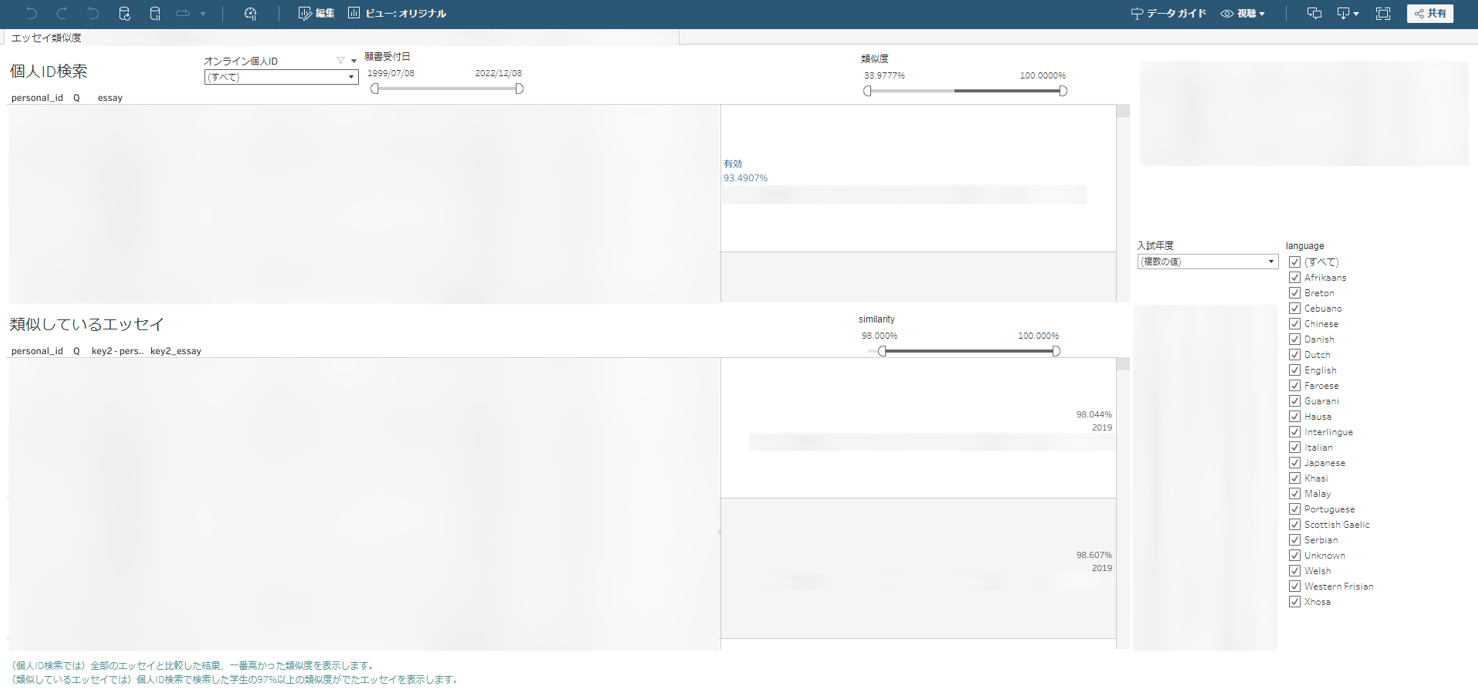Image resolution: width=1478 pixels, height=696 pixels.
Task: Open the 視聴 watch menu
Action: click(1243, 13)
